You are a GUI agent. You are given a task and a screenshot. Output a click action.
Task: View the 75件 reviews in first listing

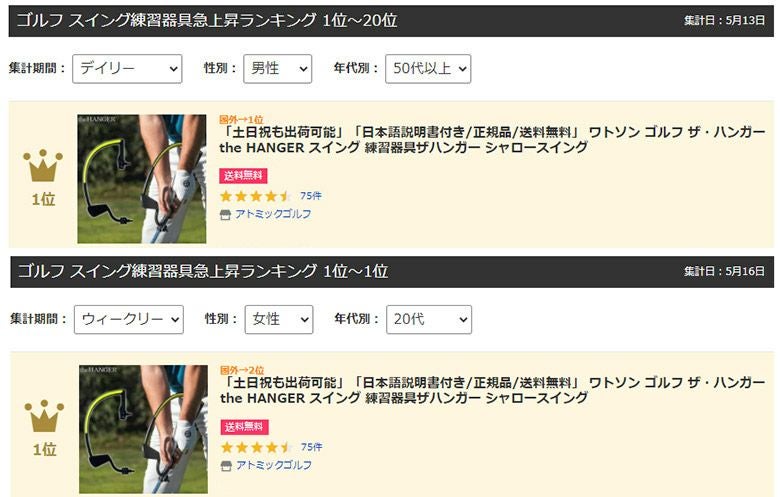(311, 196)
